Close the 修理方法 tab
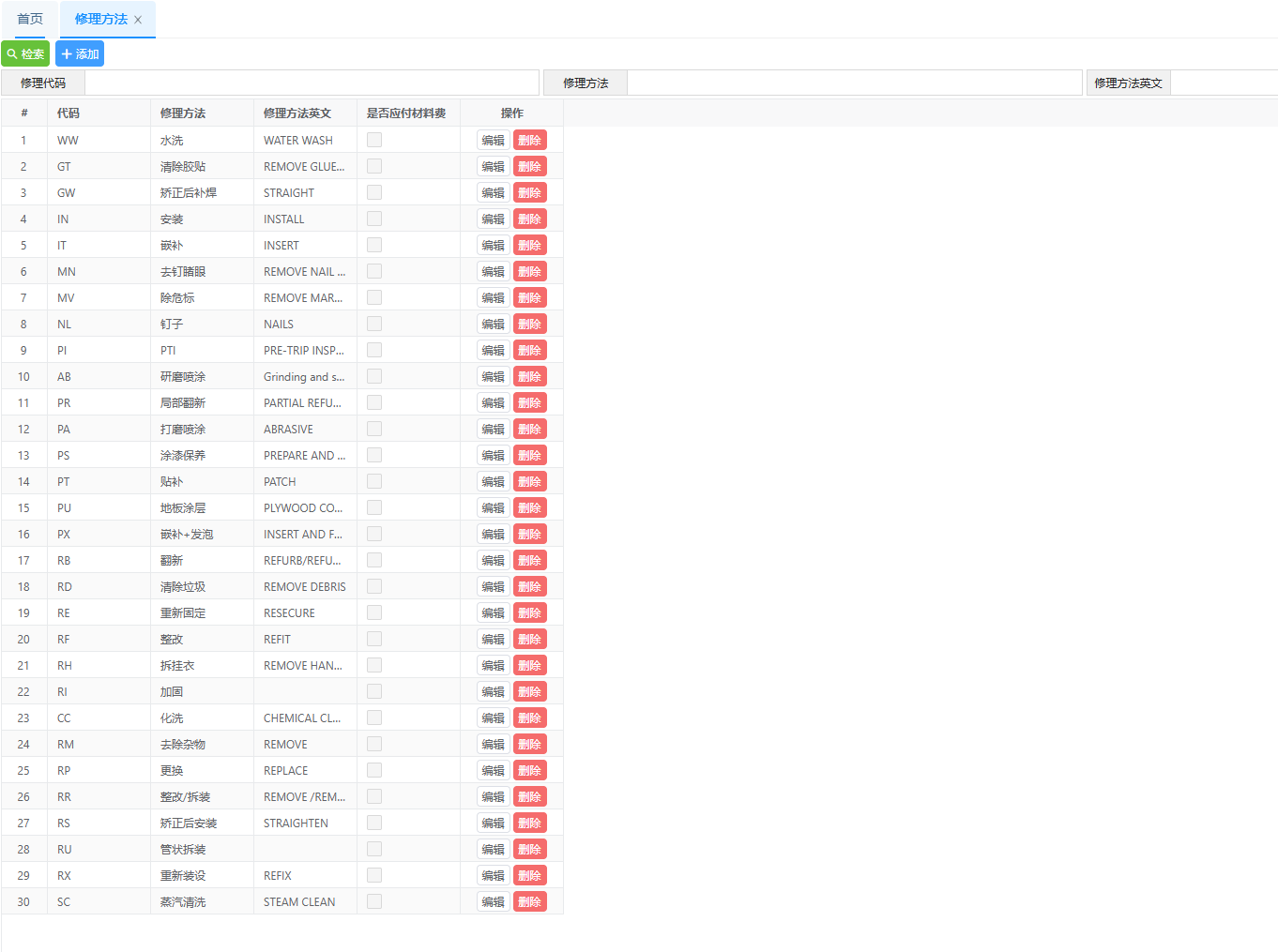The image size is (1278, 952). 138,20
